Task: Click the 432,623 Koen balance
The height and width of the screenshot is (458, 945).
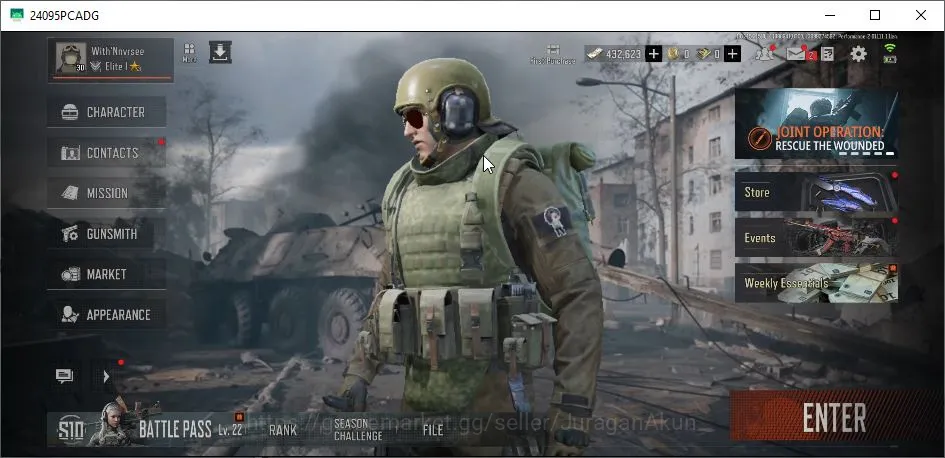Action: click(x=623, y=54)
